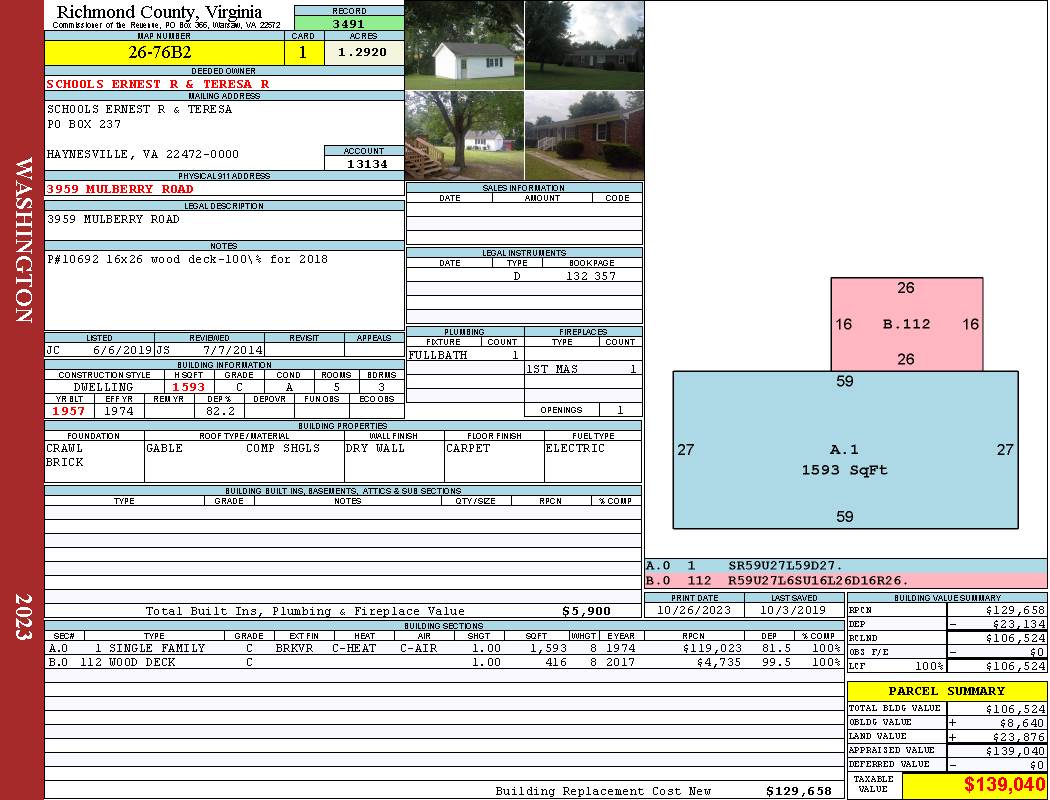
Task: Click account number 13134
Action: click(x=367, y=163)
